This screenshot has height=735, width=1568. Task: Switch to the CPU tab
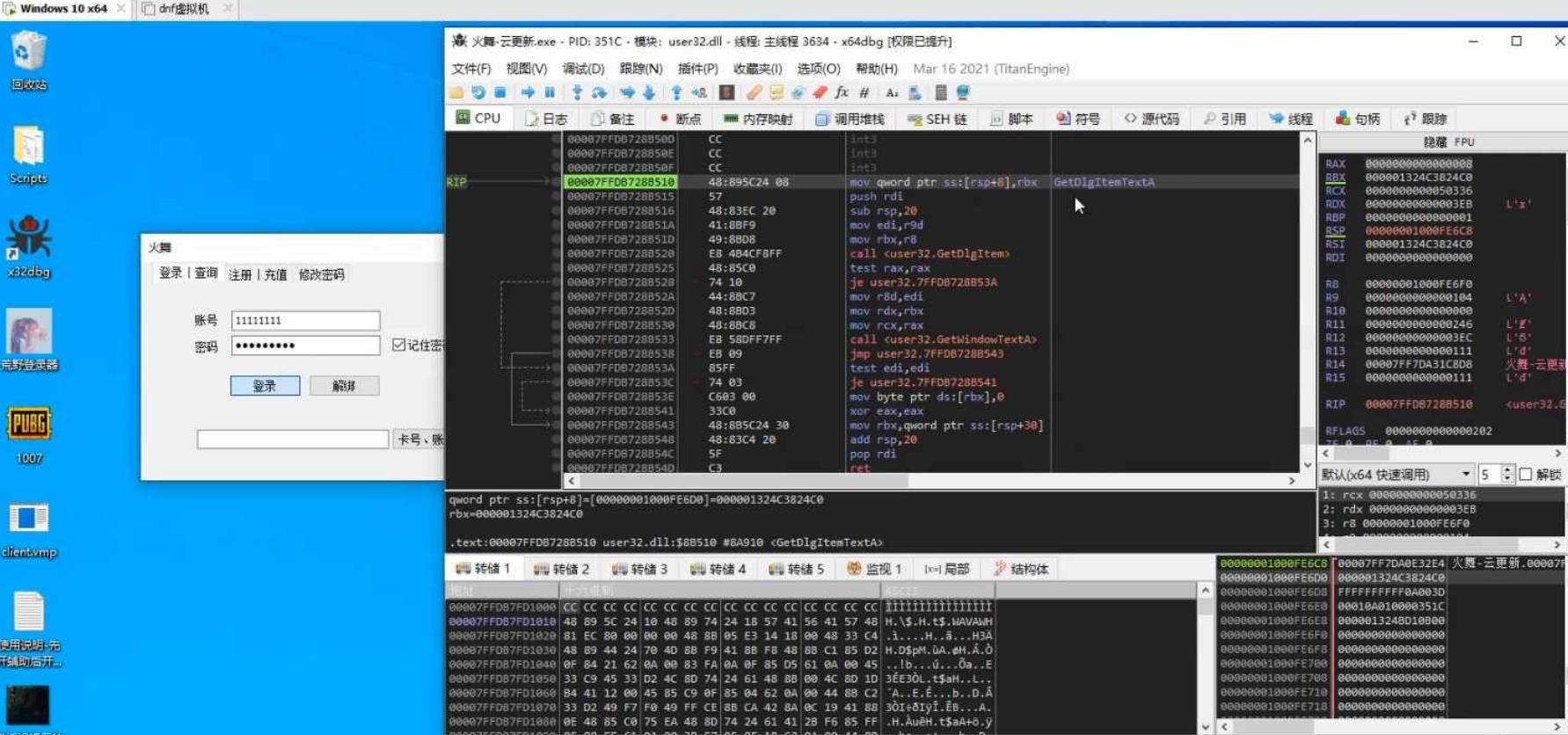[x=478, y=118]
